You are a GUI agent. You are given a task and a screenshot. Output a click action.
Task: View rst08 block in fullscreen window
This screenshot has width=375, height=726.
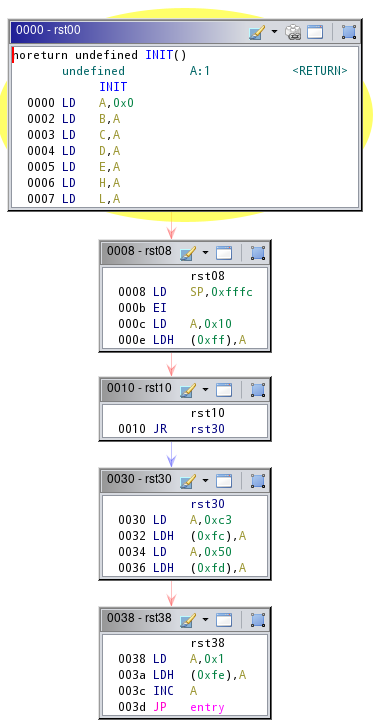click(x=224, y=253)
